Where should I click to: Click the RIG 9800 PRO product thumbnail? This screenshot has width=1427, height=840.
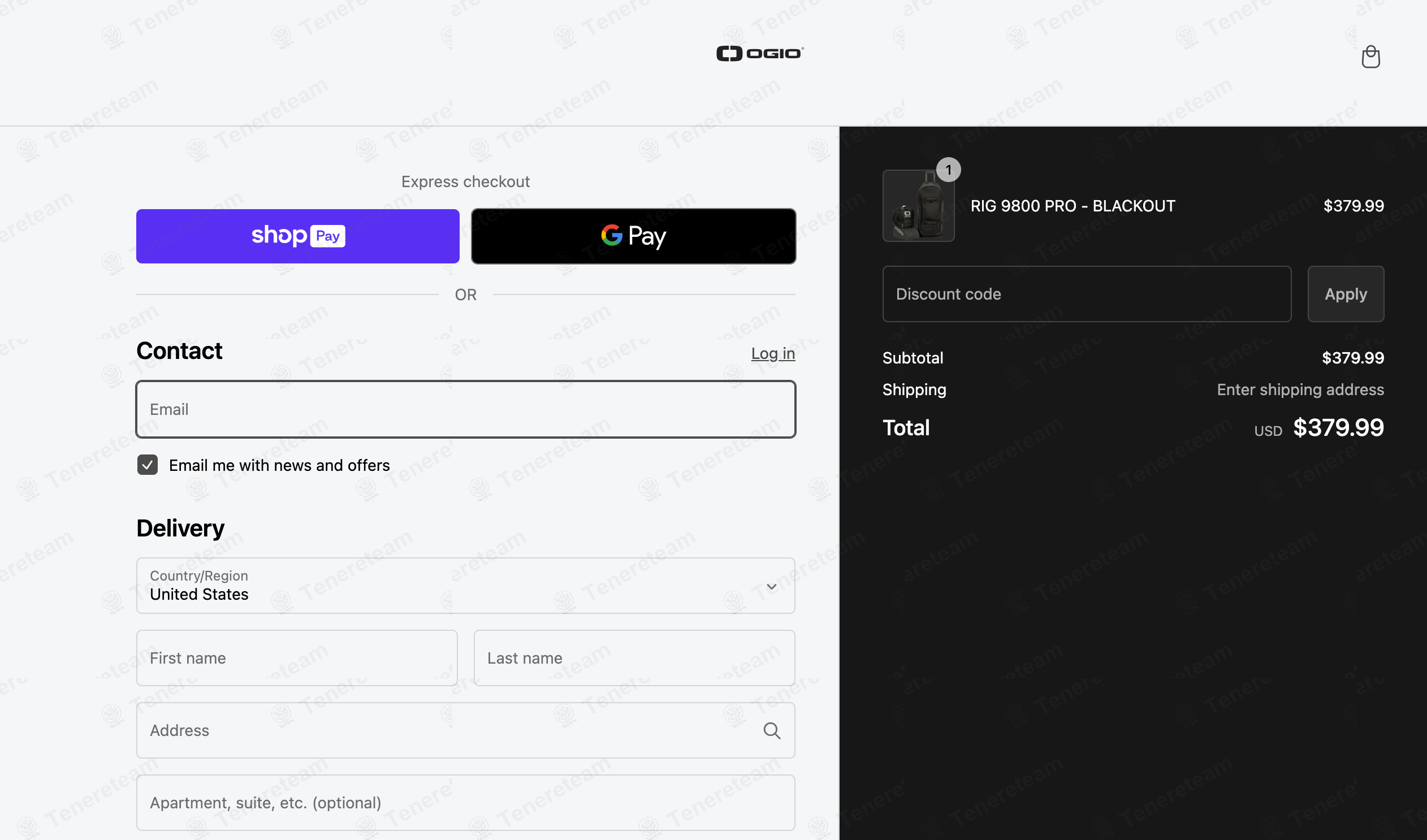tap(918, 206)
